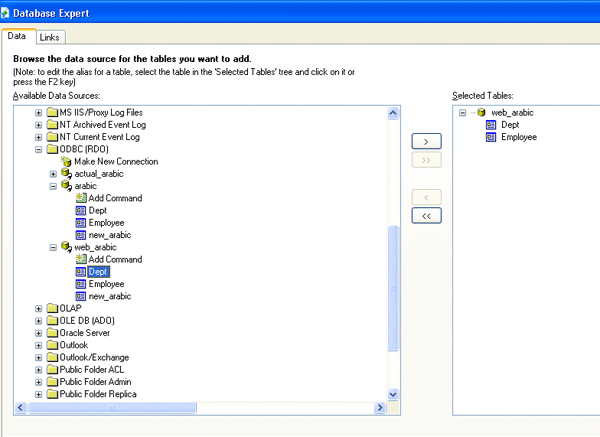Collapse the ODBC (RDO) folder
Screen dimensions: 600x437
pos(39,149)
